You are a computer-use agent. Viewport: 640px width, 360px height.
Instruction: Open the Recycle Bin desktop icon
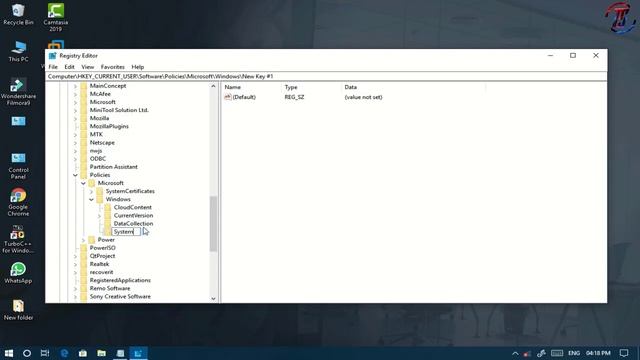[18, 14]
